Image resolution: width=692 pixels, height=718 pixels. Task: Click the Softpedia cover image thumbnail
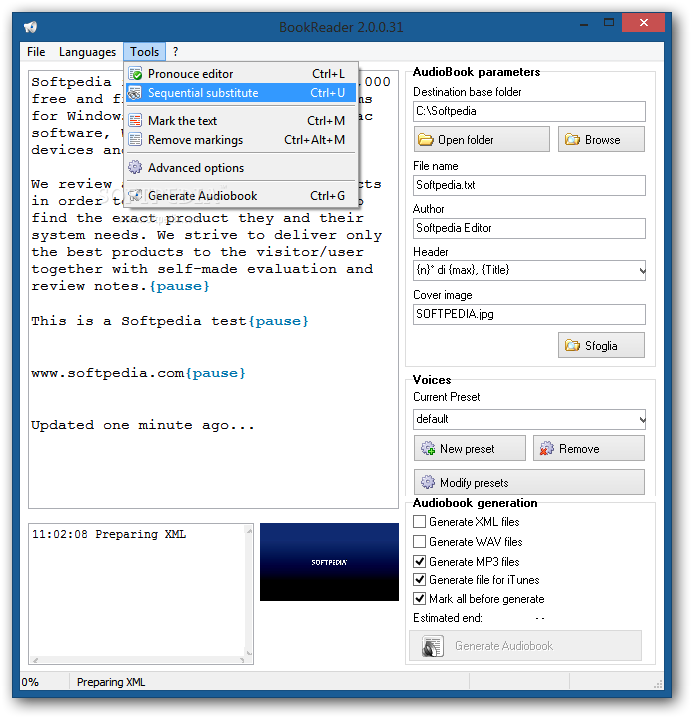[x=329, y=562]
